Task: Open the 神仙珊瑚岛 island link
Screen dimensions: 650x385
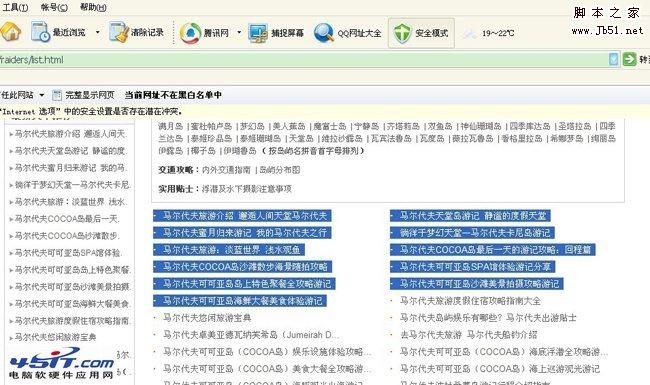Action: tap(481, 126)
